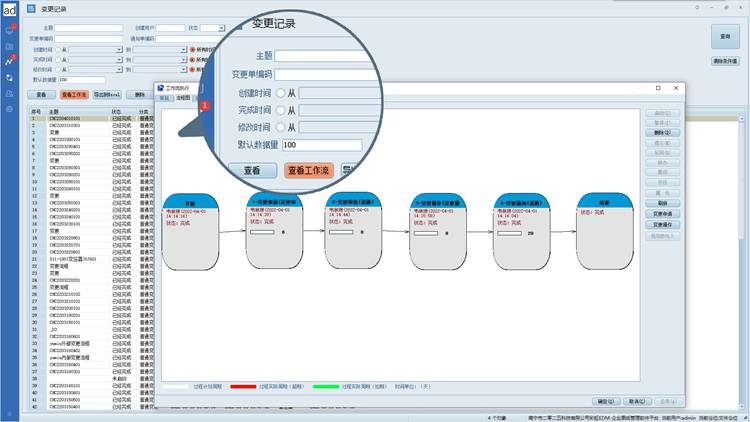Click the 'ad' logo in the sidebar
Screen dimensions: 750x422
(10, 12)
